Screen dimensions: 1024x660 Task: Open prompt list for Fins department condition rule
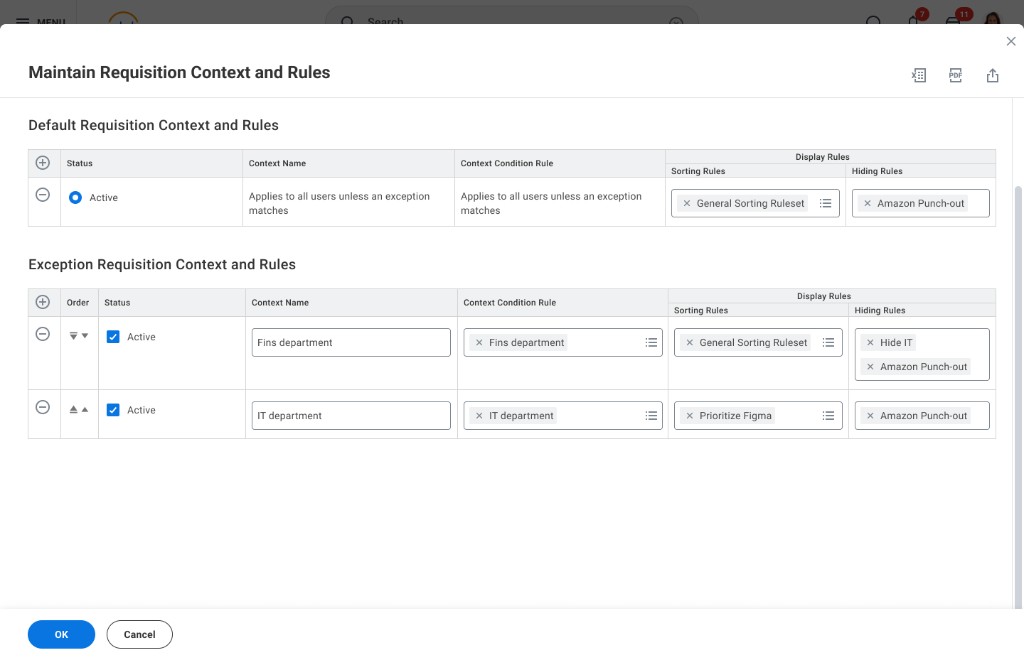(651, 342)
